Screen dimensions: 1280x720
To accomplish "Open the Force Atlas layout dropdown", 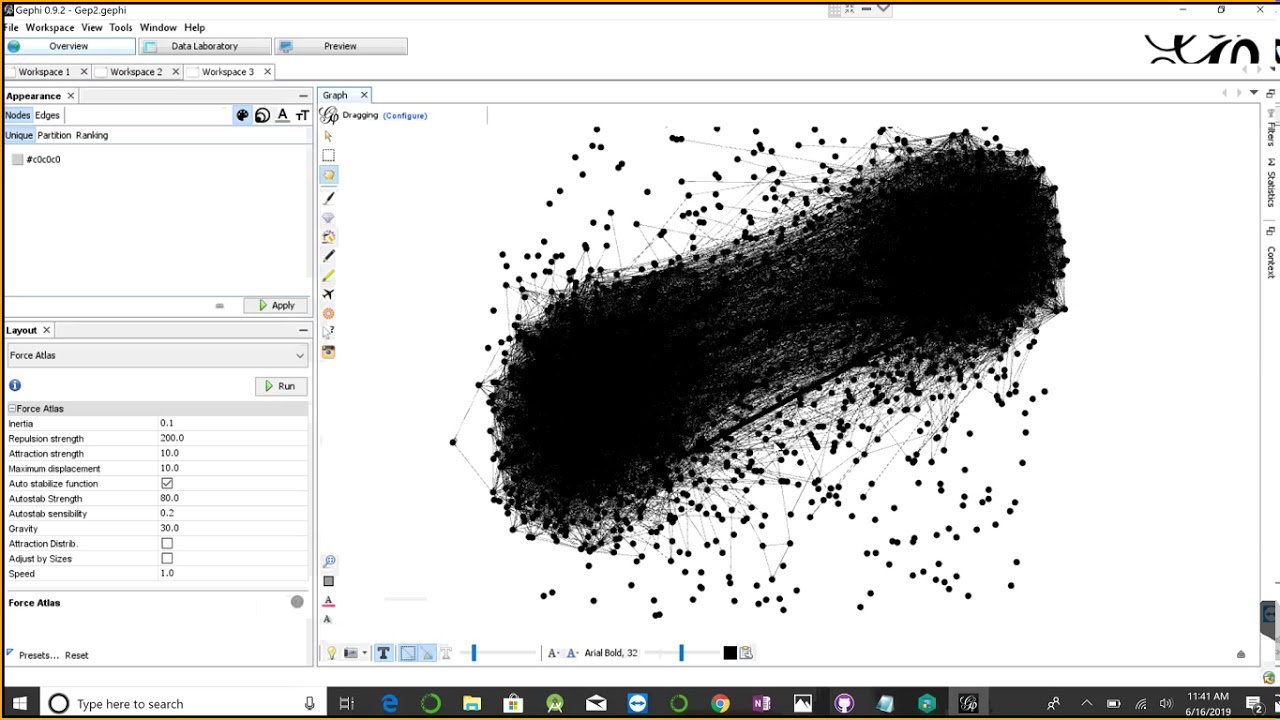I will tap(157, 355).
